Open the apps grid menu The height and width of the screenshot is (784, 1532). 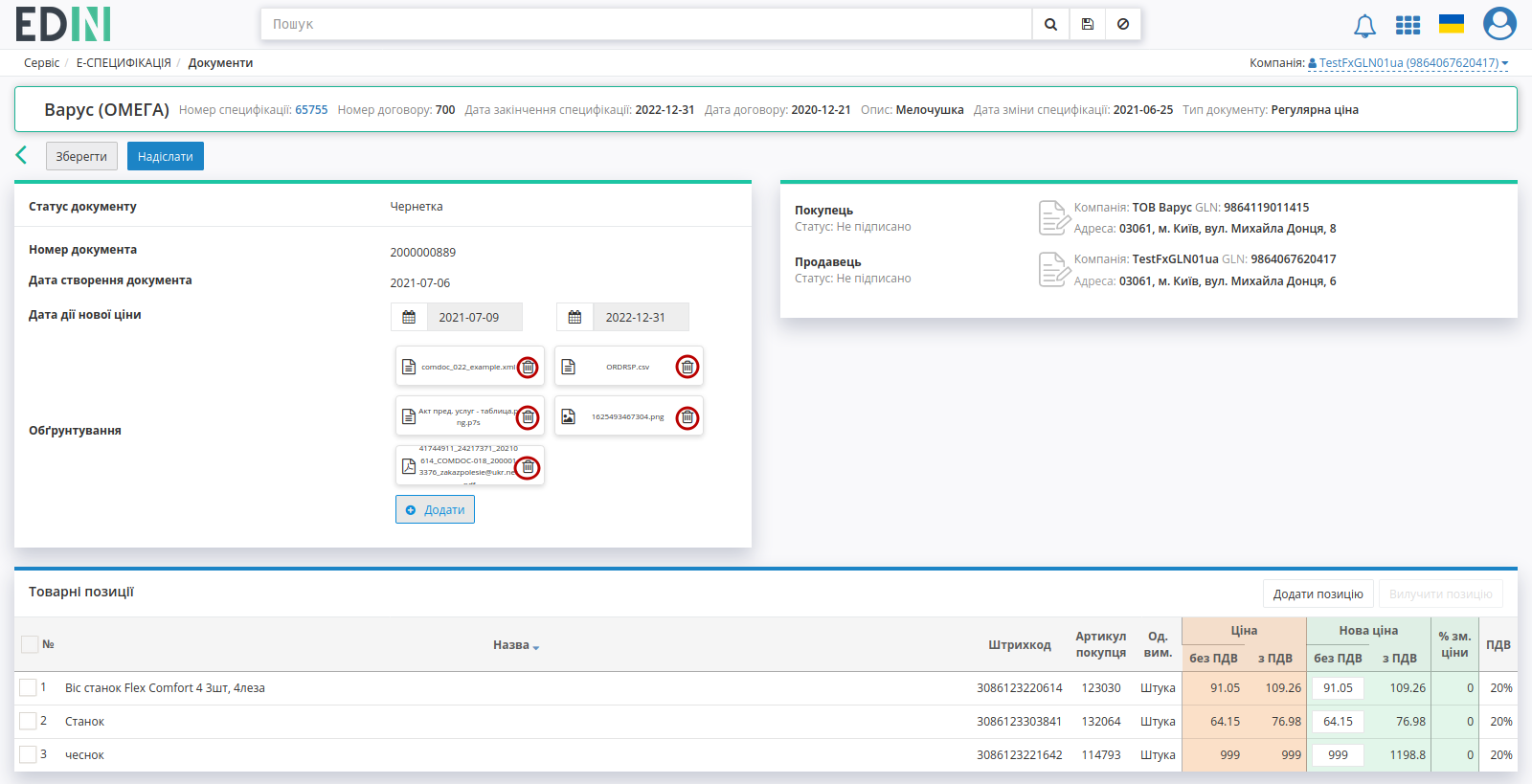[x=1408, y=25]
